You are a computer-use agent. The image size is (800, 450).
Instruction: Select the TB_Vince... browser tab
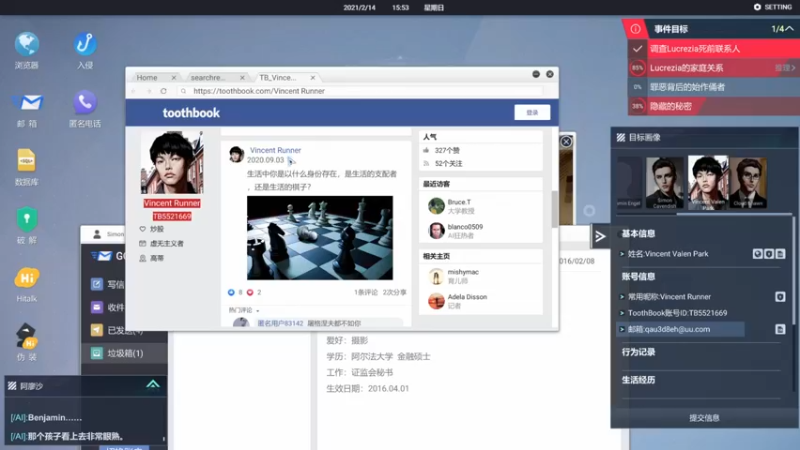(278, 78)
